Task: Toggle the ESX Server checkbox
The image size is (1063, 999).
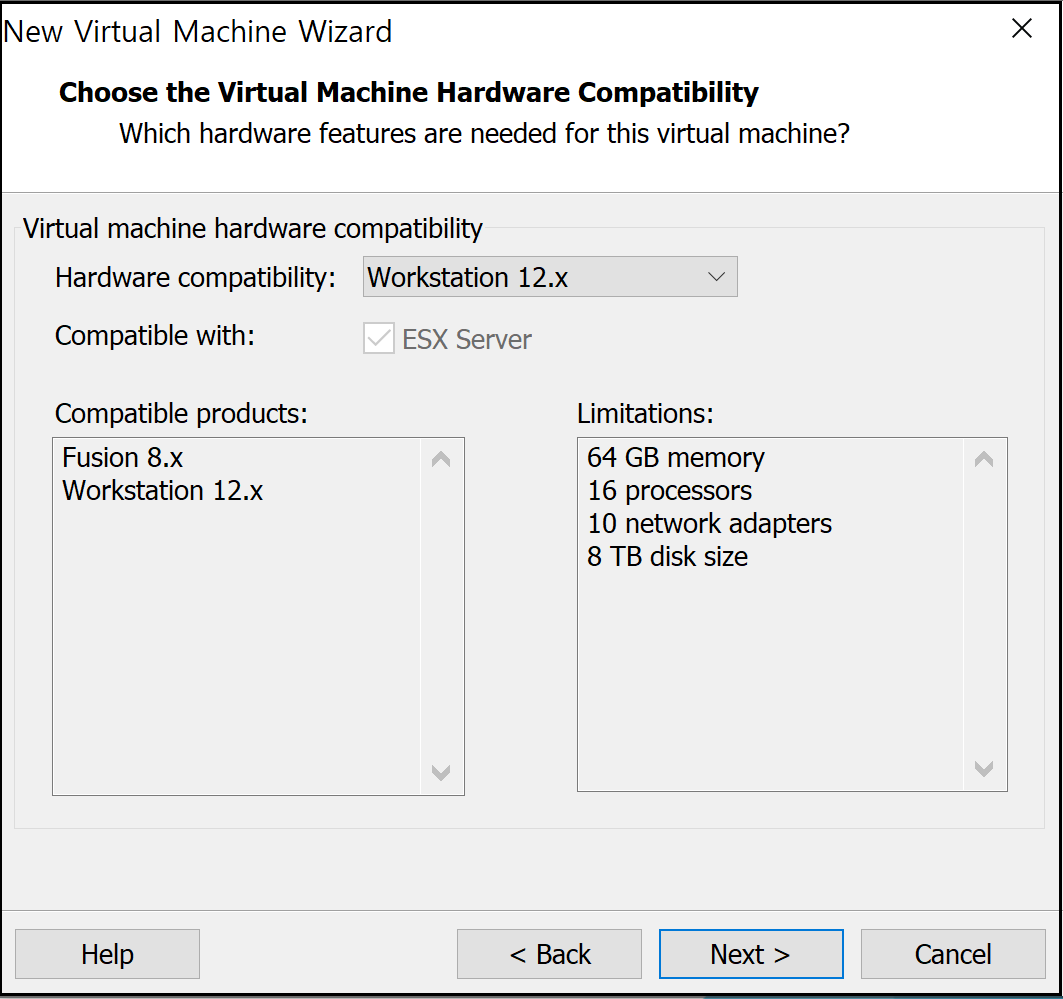Action: pos(378,338)
